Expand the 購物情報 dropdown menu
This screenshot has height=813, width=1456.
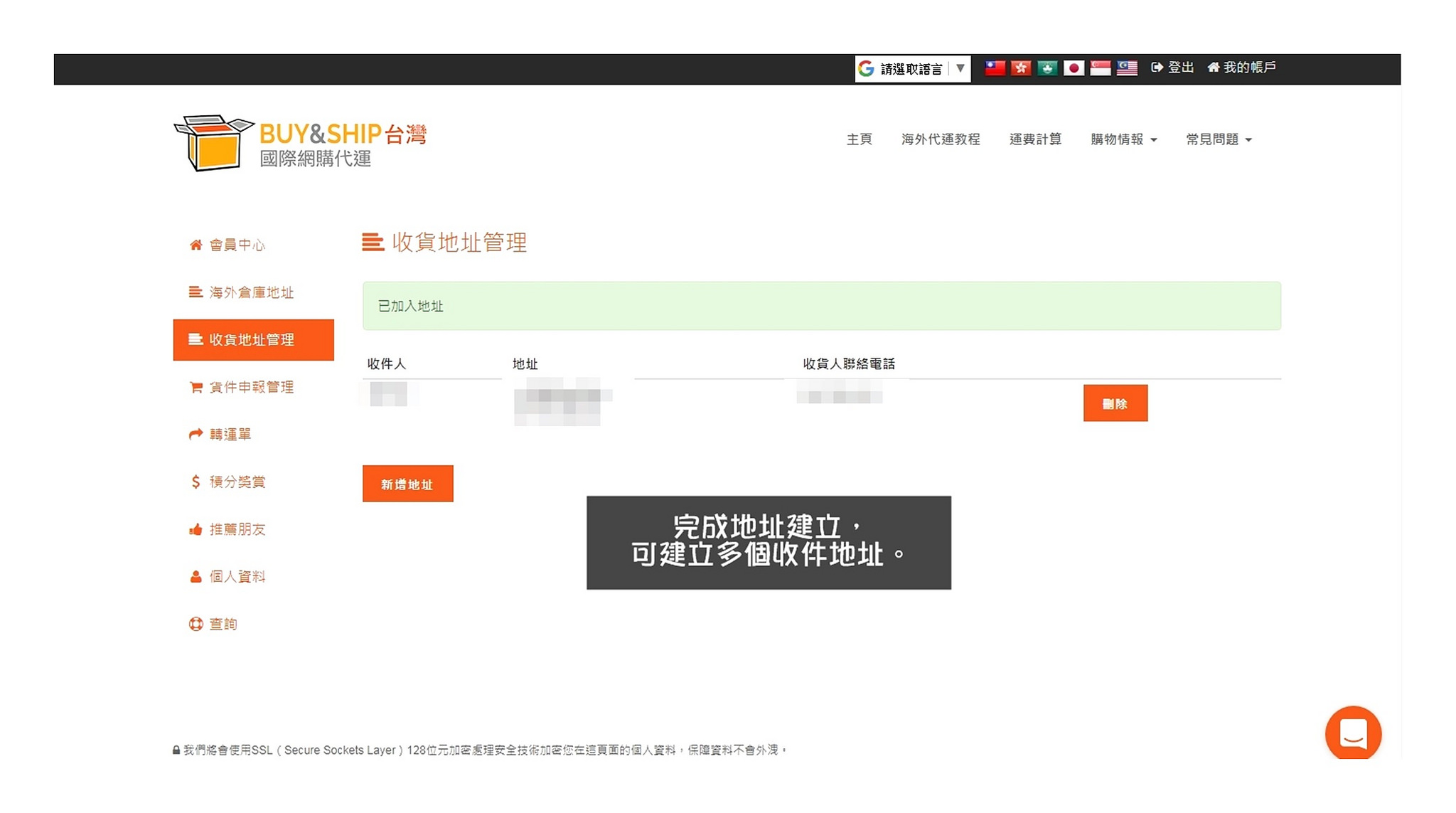click(x=1123, y=139)
